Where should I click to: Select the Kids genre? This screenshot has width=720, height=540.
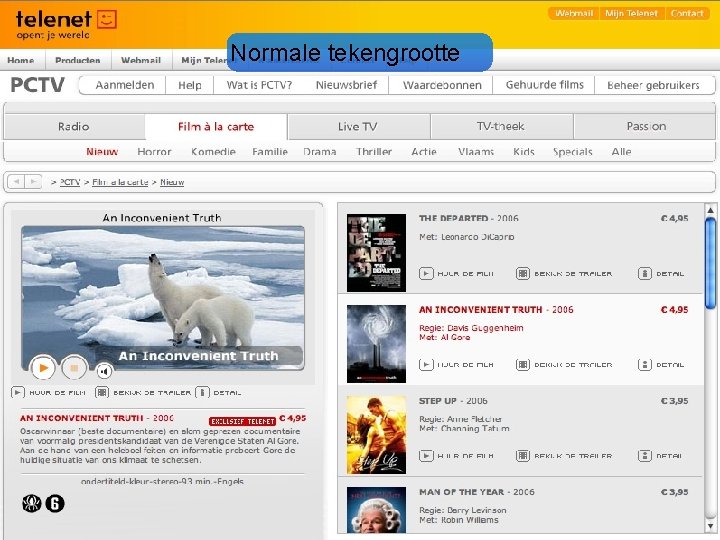tap(524, 152)
